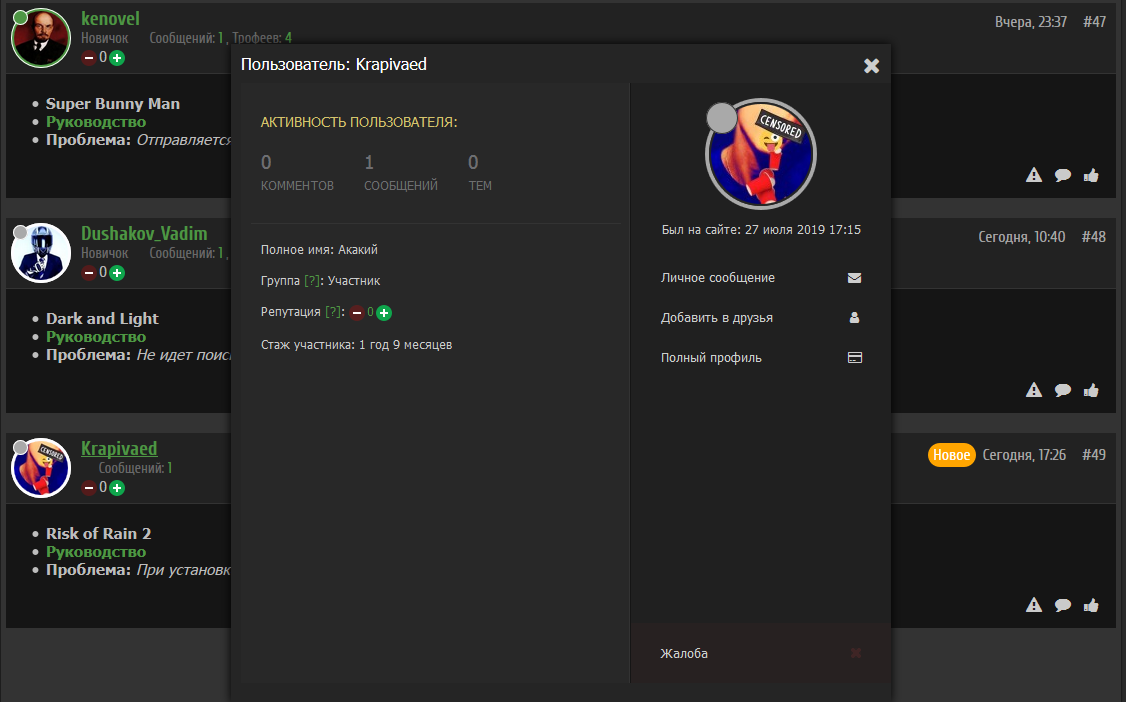Viewport: 1126px width, 702px height.
Task: Decrease Dushakov_Vadim's reputation with red minus
Action: click(x=89, y=273)
